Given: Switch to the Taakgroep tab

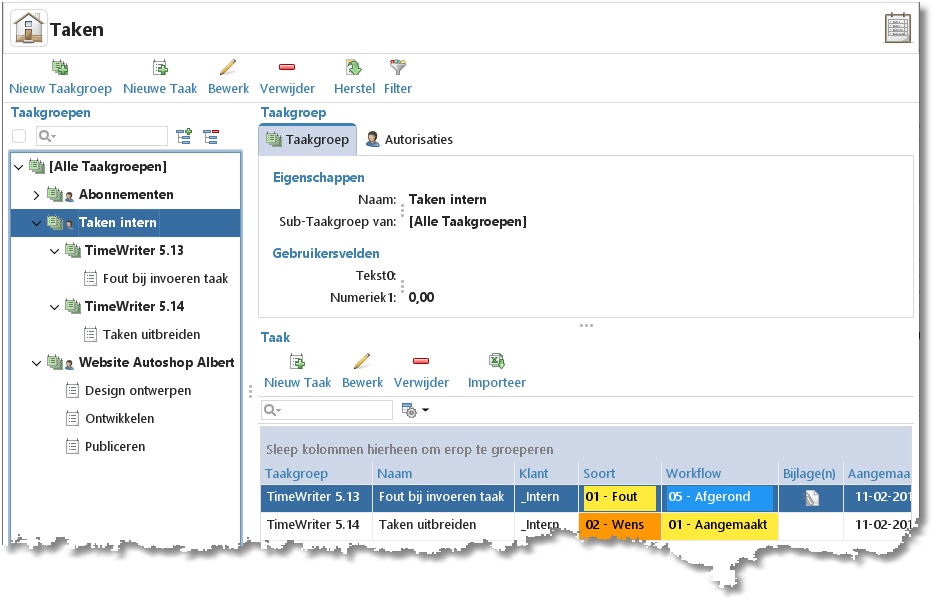Looking at the screenshot, I should click(307, 139).
